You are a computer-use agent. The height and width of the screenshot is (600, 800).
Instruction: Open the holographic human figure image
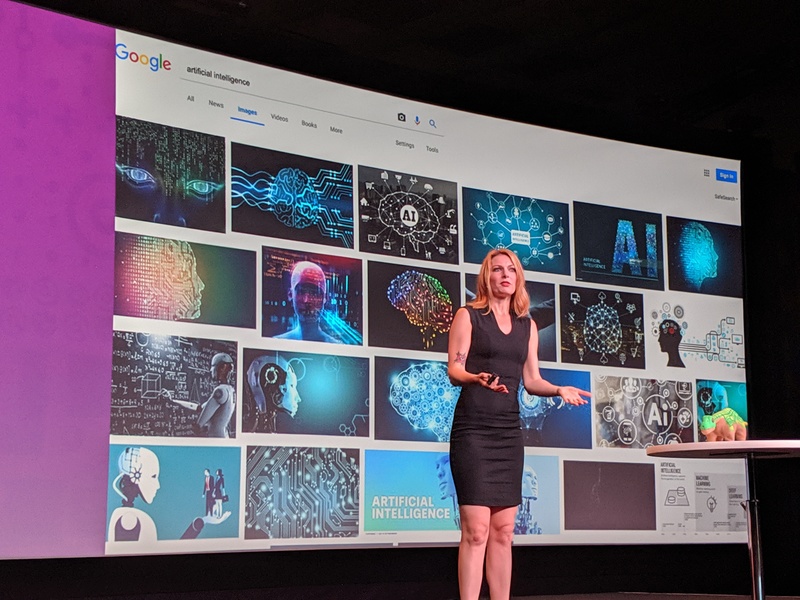[x=312, y=296]
